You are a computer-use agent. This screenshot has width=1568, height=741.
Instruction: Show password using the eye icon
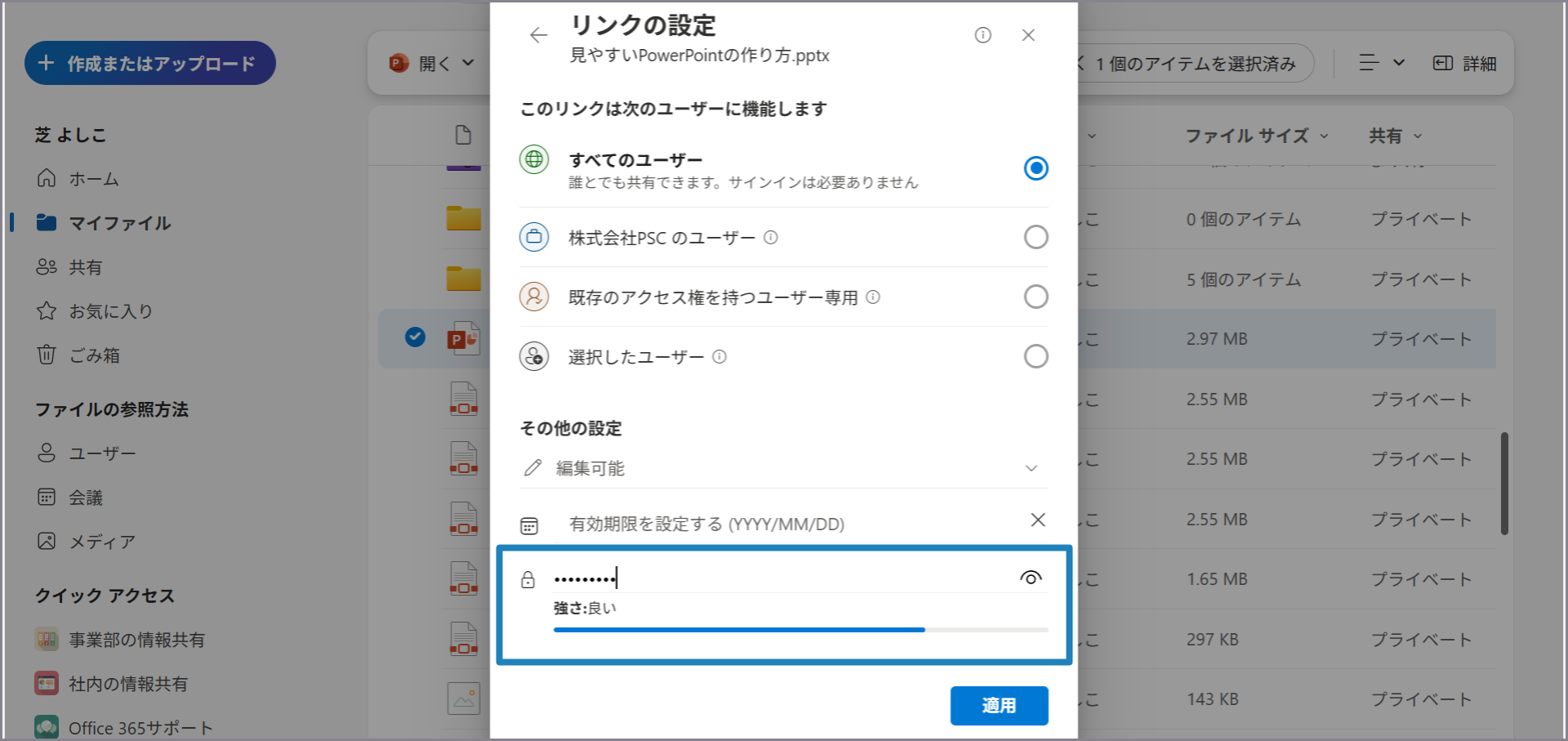coord(1031,578)
